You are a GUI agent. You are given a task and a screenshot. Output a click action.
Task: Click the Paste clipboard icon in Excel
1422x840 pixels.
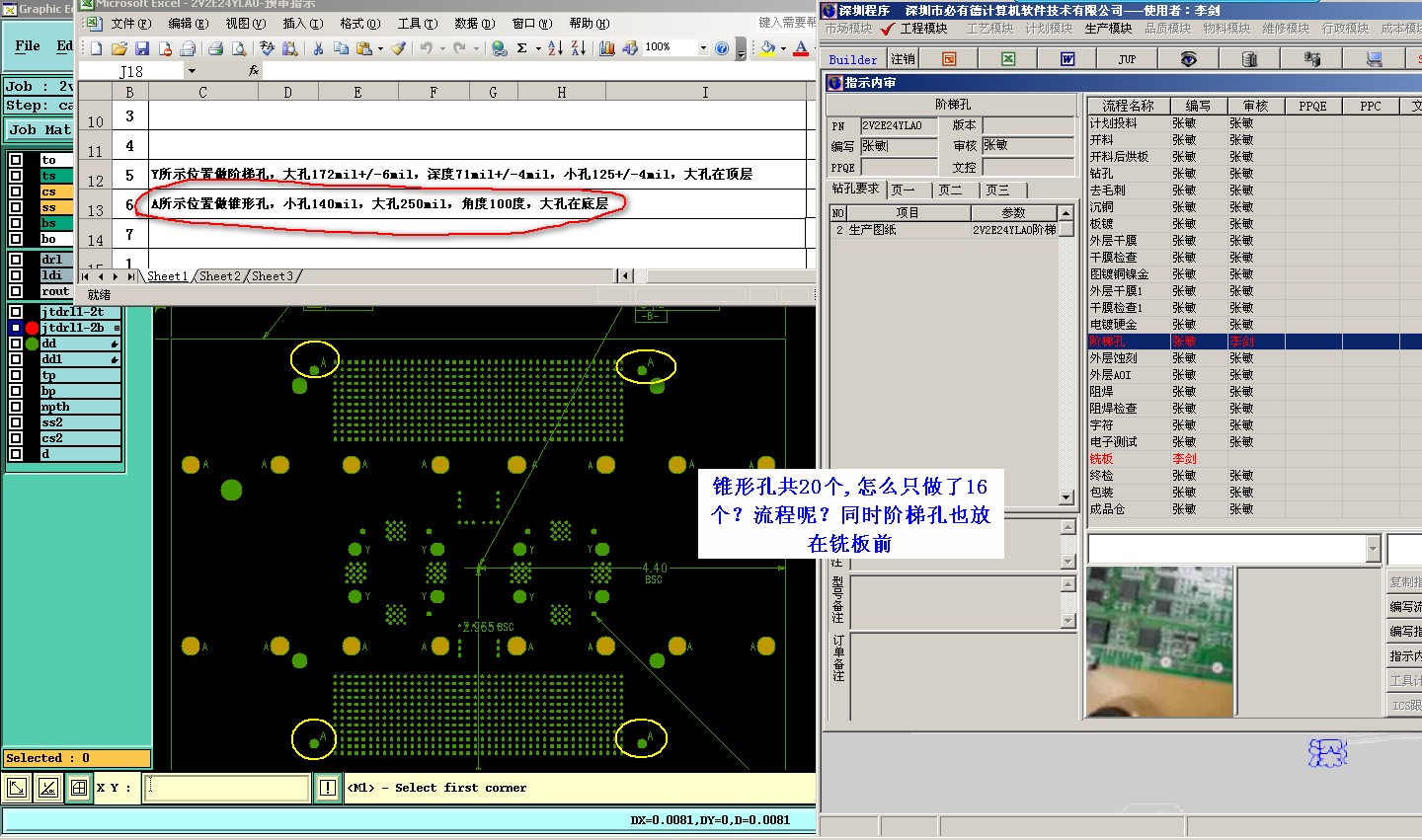pos(363,47)
